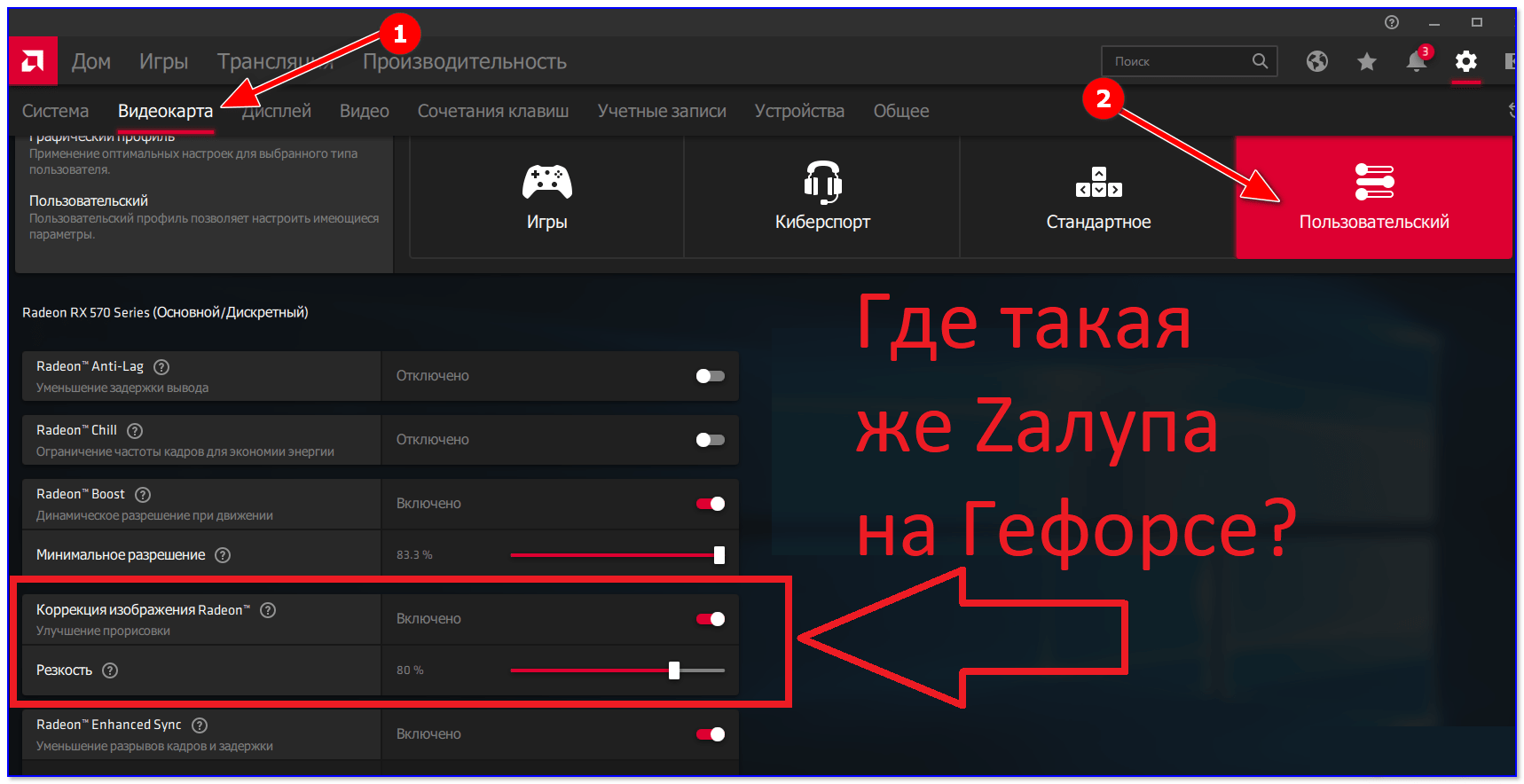The width and height of the screenshot is (1524, 784).
Task: Turn off Коррекция изображения Radeon toggle
Action: click(711, 619)
